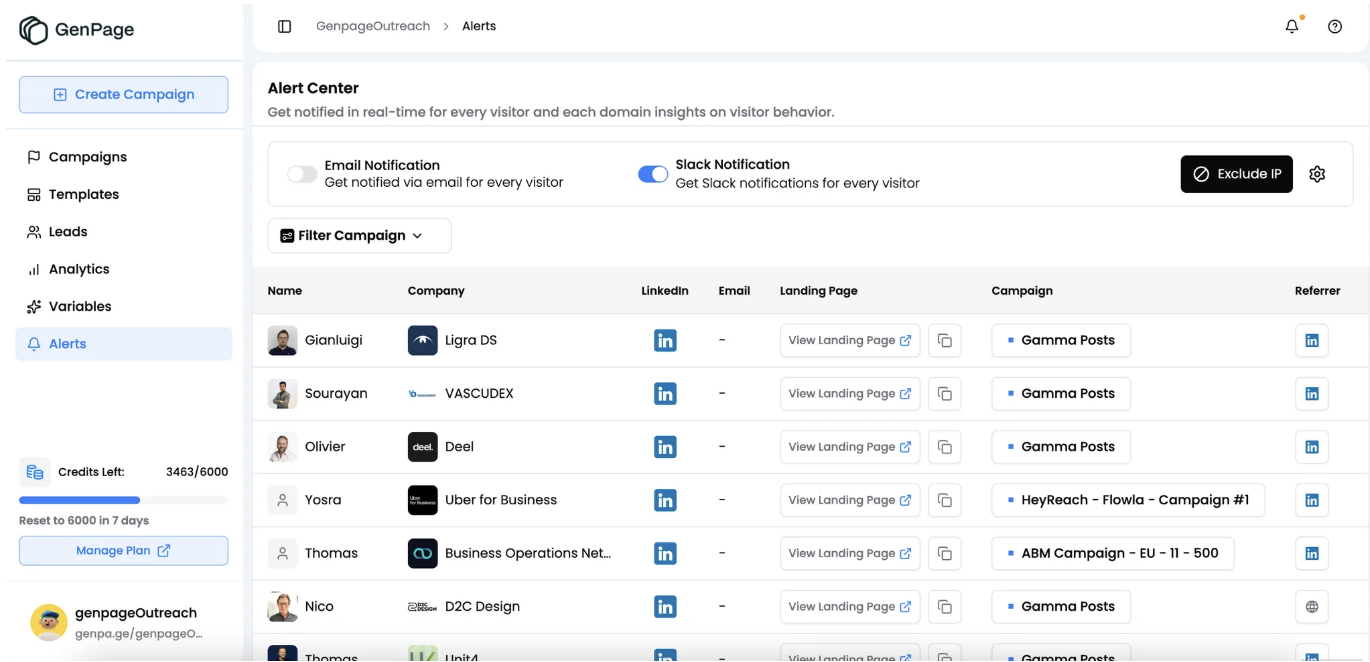Click the credits coin icon

pyautogui.click(x=35, y=472)
